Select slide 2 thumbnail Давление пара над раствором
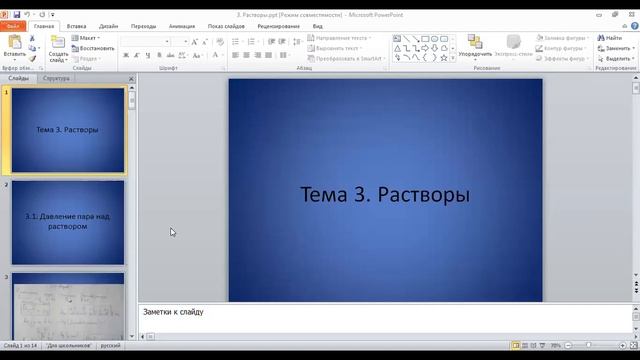640x360 pixels. click(x=68, y=222)
